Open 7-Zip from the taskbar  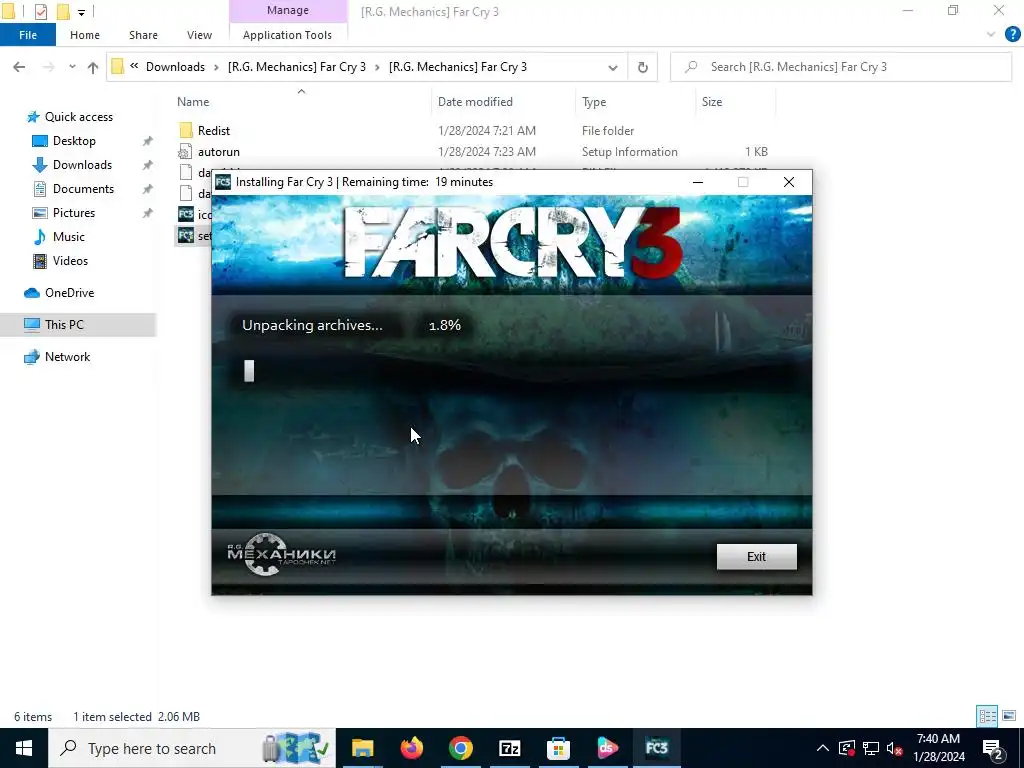click(509, 748)
